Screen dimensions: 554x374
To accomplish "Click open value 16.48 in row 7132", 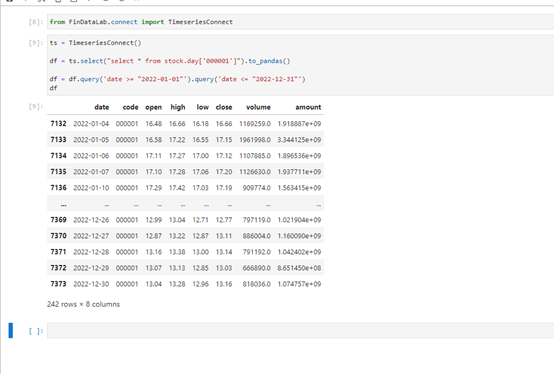I will point(154,124).
